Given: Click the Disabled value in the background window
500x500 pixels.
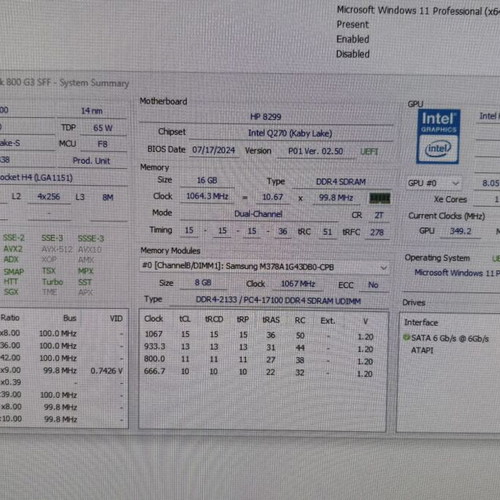Looking at the screenshot, I should (x=353, y=54).
